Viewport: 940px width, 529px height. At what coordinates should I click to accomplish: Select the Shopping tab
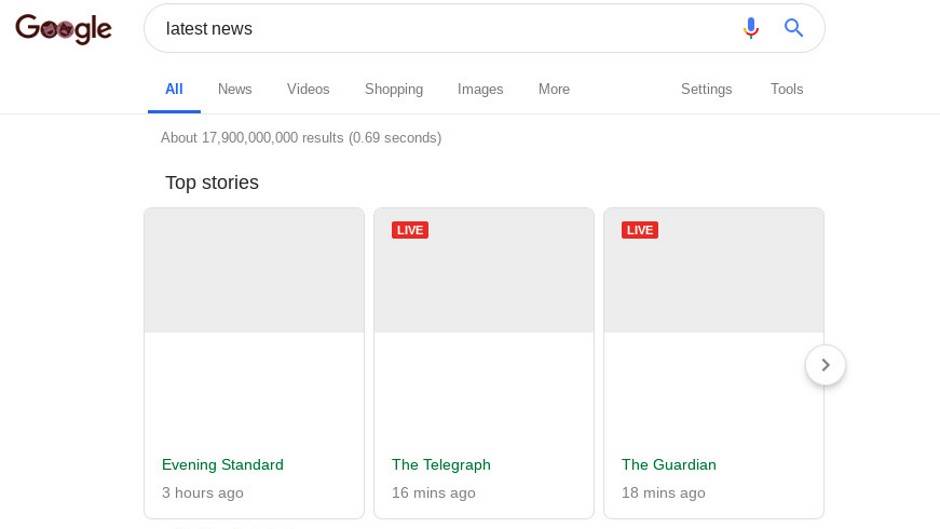(393, 89)
